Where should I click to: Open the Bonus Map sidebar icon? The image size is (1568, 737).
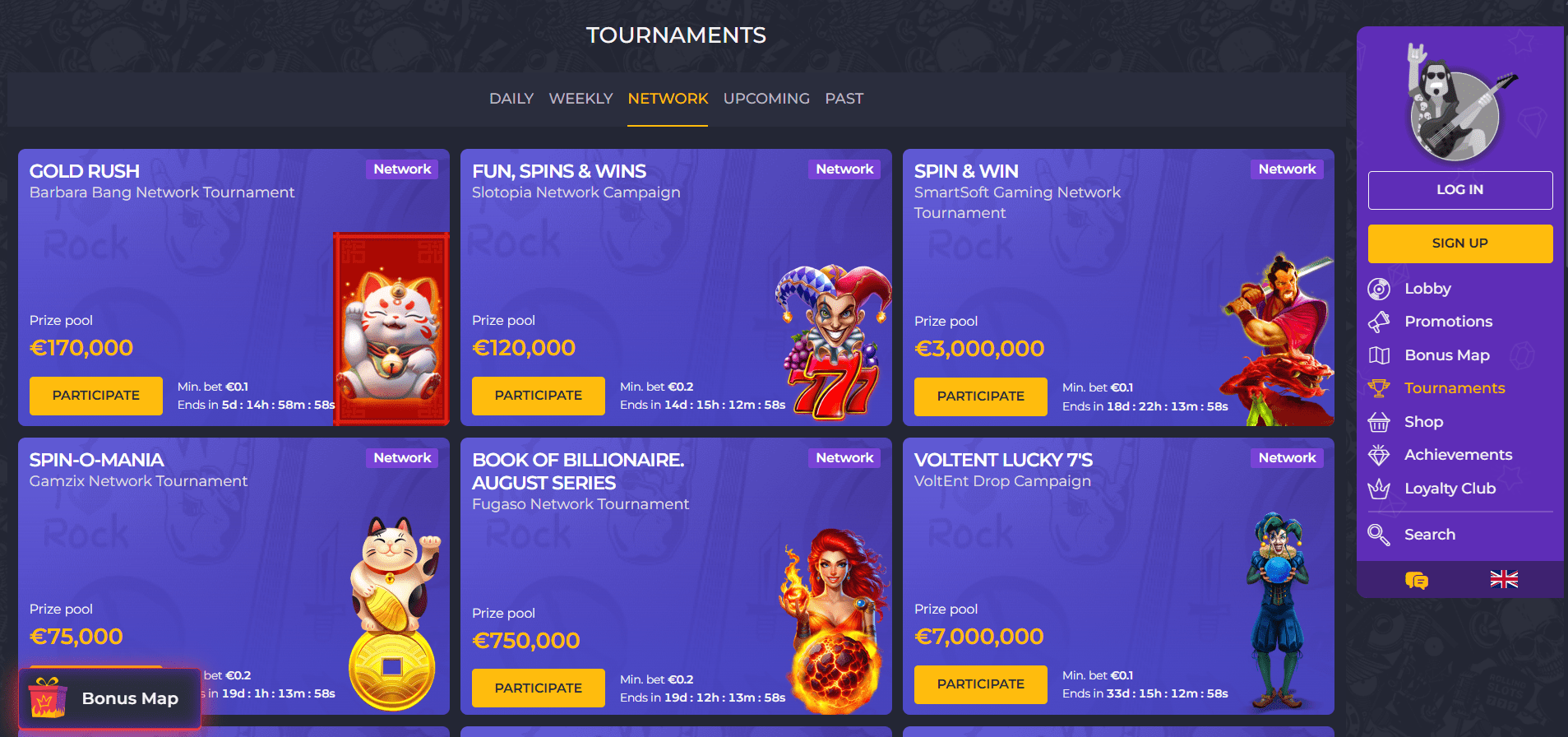pos(1379,355)
